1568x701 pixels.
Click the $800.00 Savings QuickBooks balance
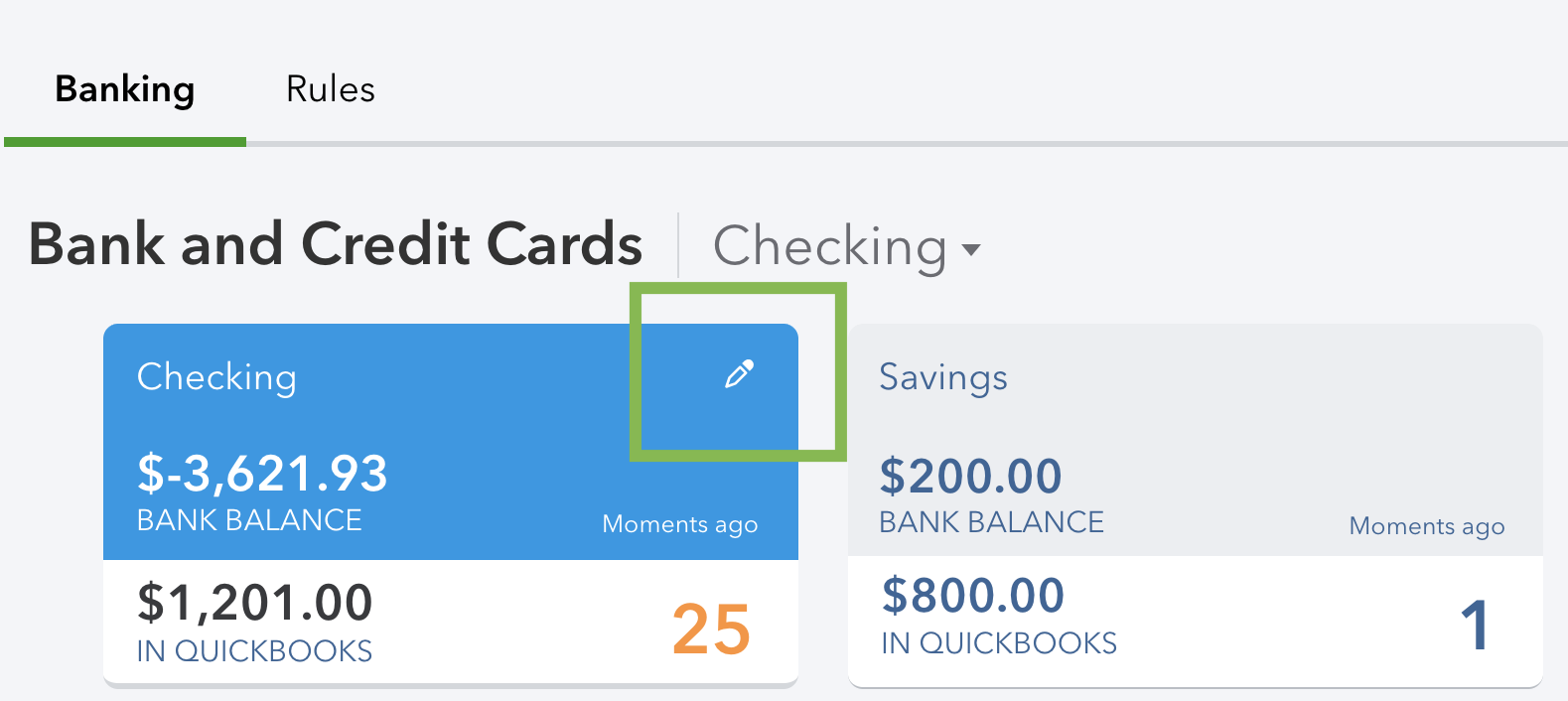[973, 596]
